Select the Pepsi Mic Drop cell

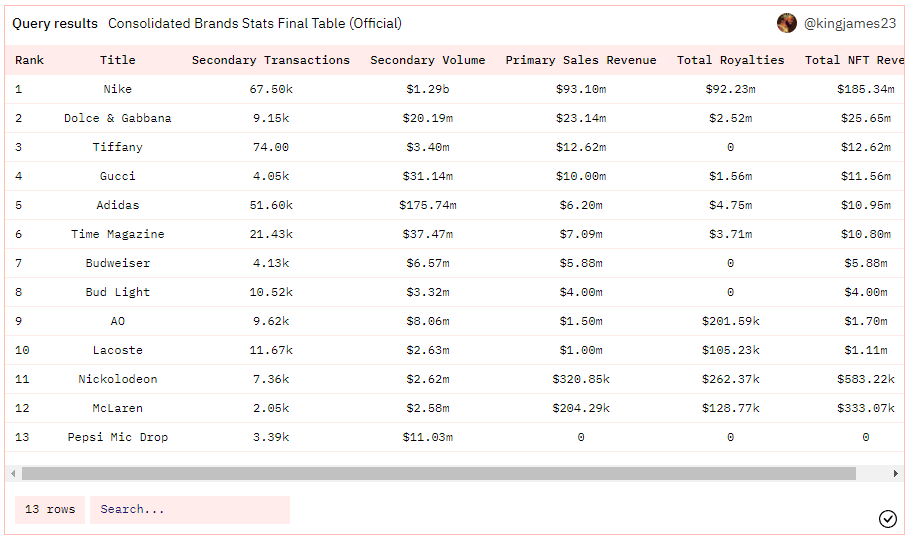click(117, 437)
